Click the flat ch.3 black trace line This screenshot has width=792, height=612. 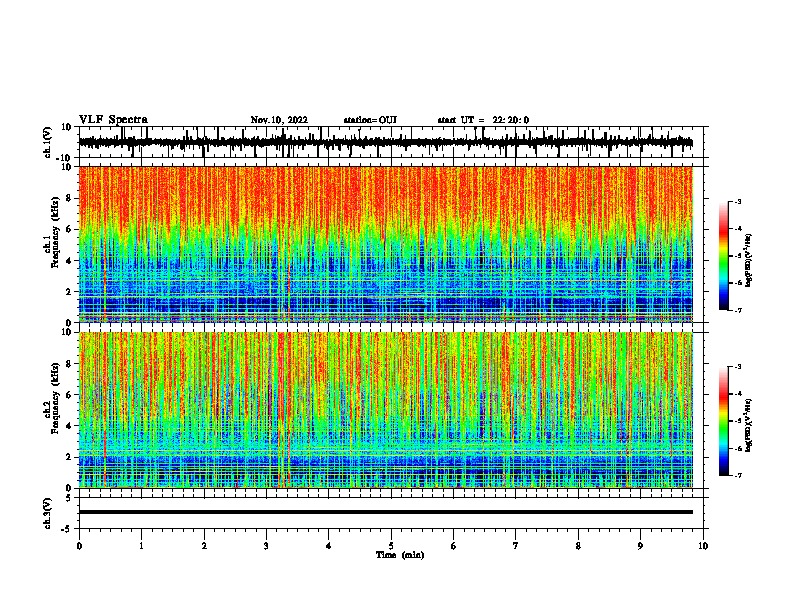pos(385,512)
